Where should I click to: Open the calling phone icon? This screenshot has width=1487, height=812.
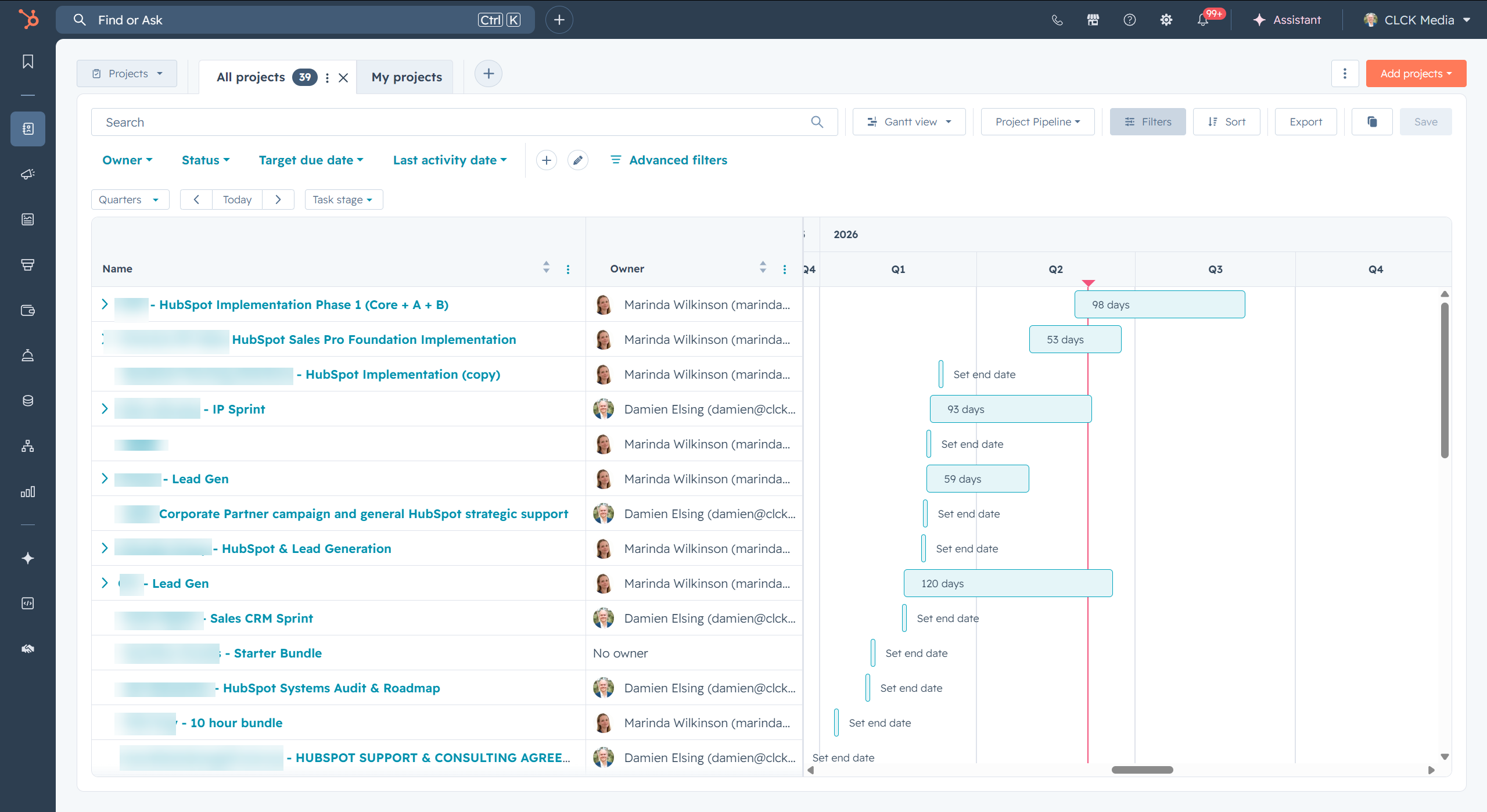coord(1057,20)
